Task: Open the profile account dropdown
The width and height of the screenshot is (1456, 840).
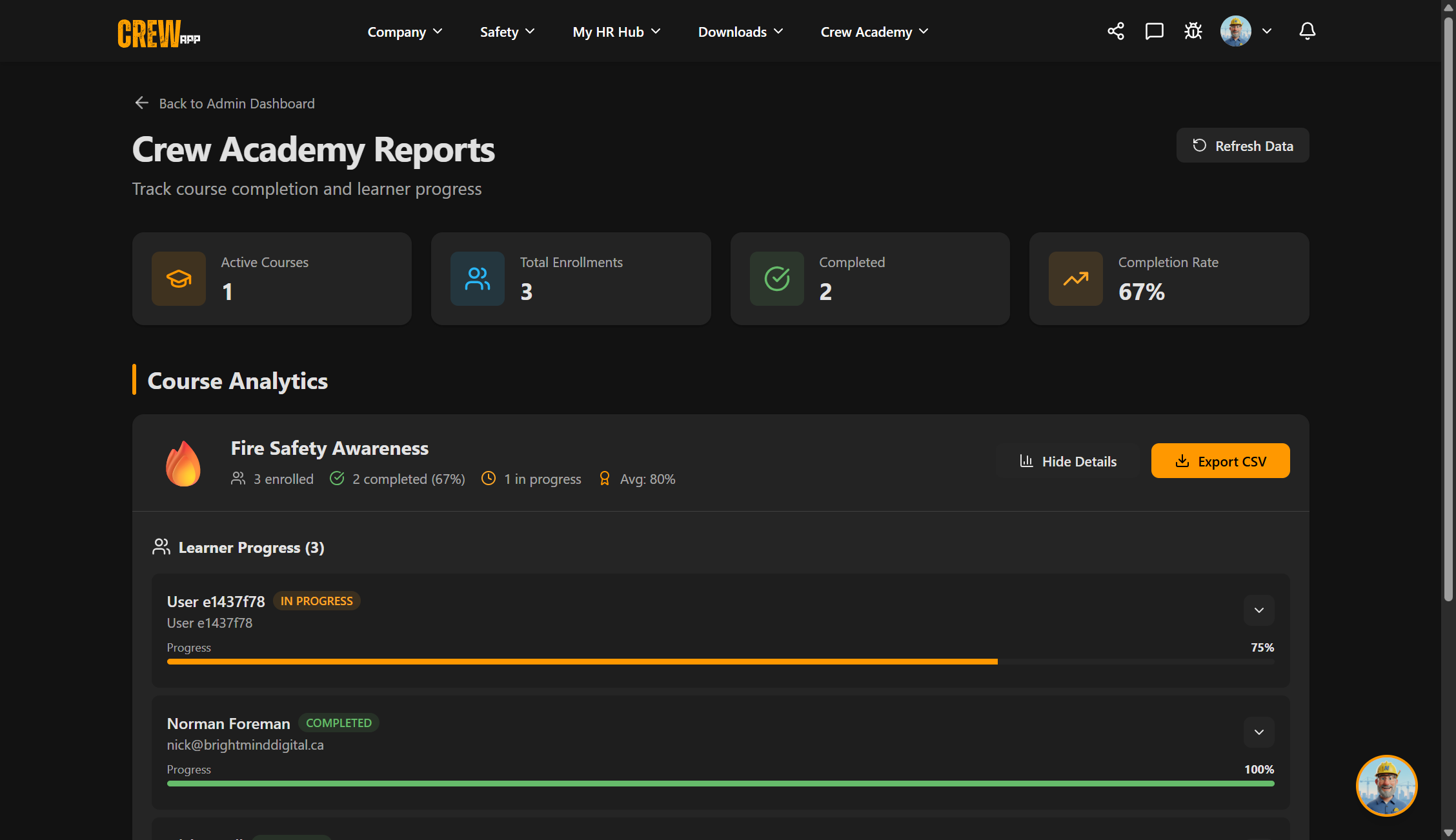Action: pyautogui.click(x=1246, y=30)
